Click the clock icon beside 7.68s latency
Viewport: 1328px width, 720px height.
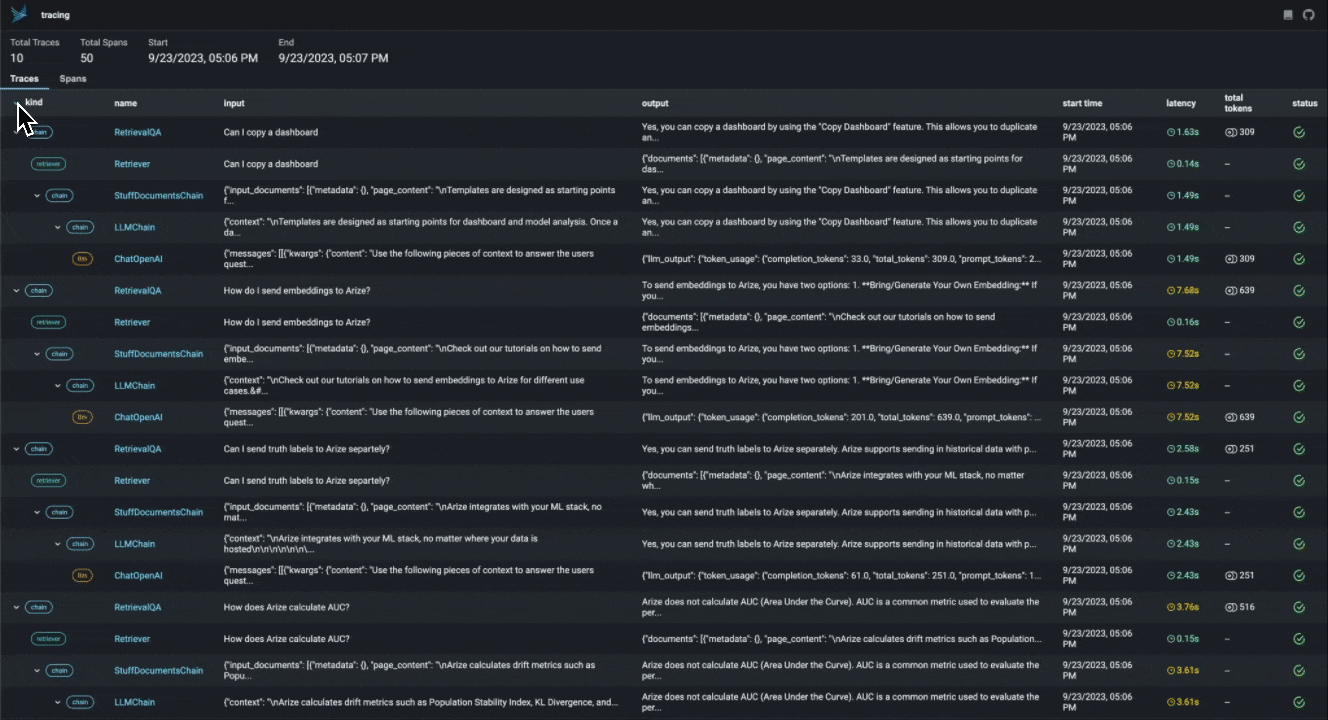click(x=1171, y=291)
